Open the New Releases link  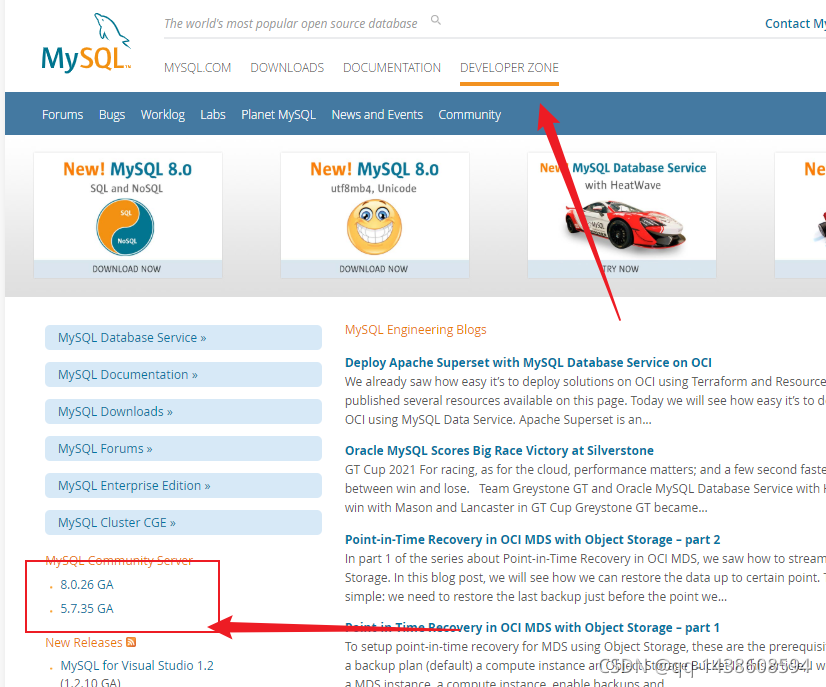[84, 643]
